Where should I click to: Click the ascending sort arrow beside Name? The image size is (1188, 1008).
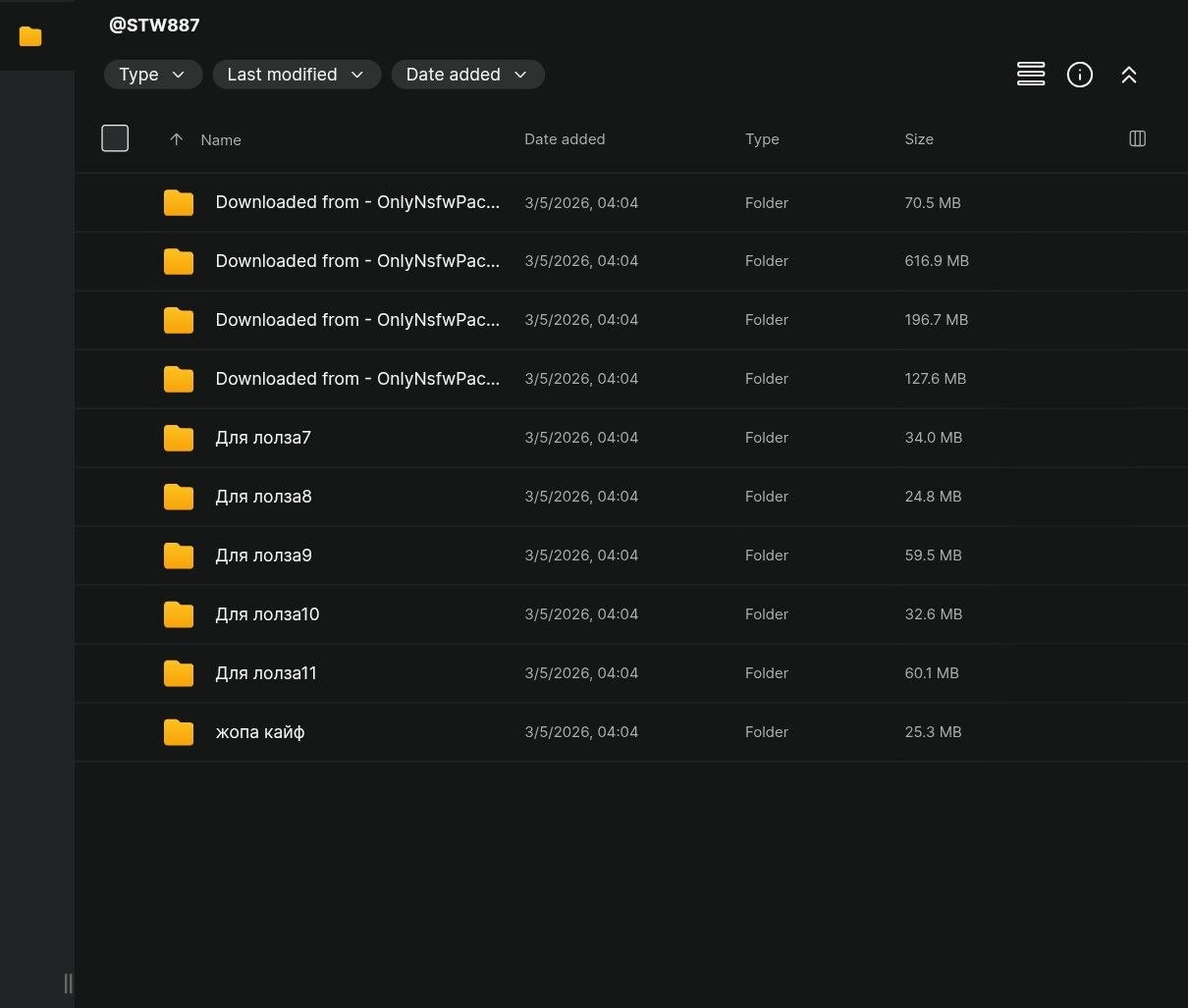tap(177, 139)
